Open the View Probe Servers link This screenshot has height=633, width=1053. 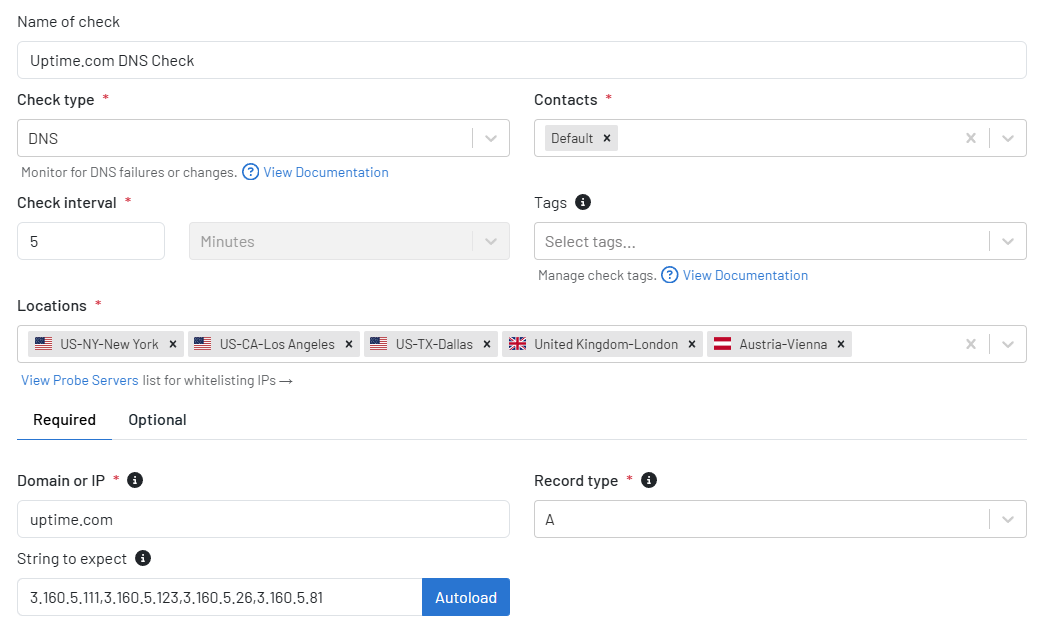80,380
